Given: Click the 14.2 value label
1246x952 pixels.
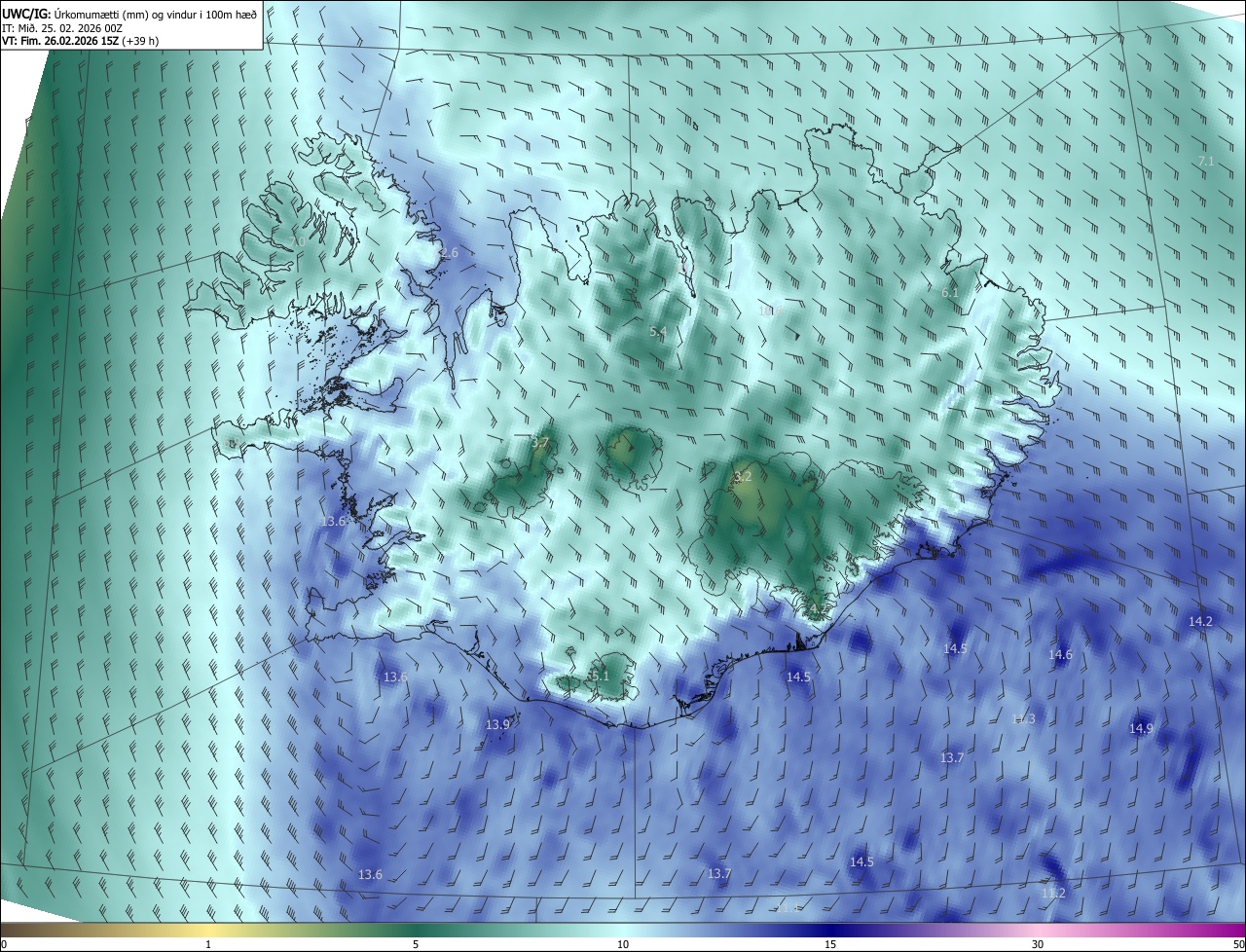Looking at the screenshot, I should pos(1200,621).
